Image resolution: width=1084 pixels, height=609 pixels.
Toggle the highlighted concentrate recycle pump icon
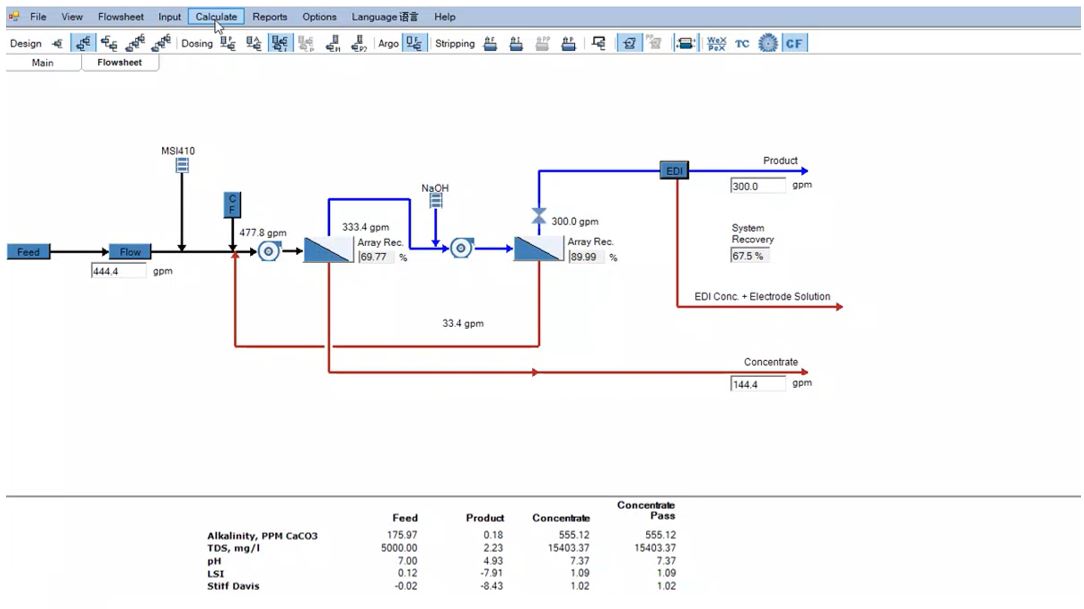point(629,44)
